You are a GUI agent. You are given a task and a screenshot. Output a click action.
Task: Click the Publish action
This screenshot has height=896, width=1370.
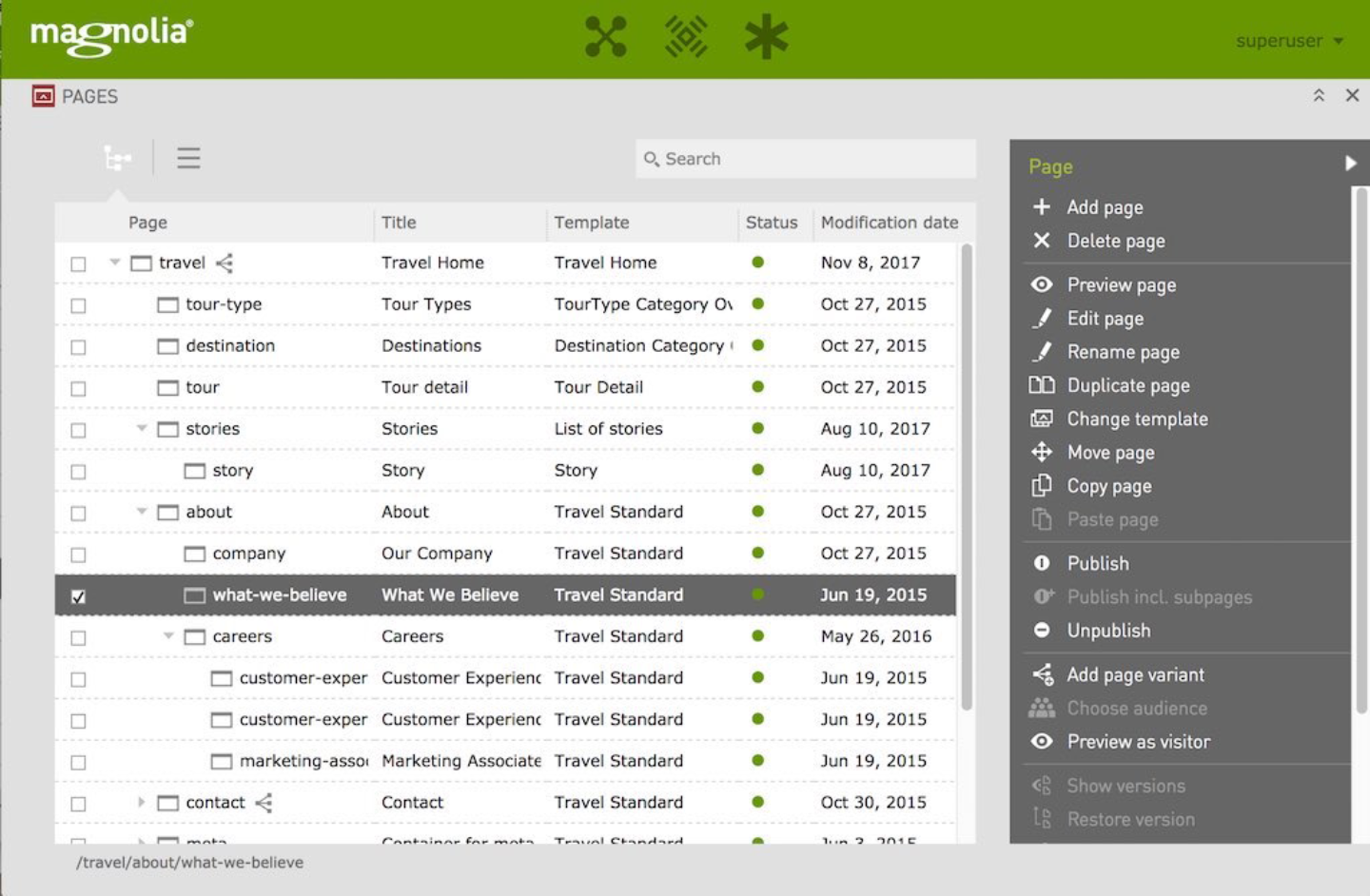[x=1098, y=563]
